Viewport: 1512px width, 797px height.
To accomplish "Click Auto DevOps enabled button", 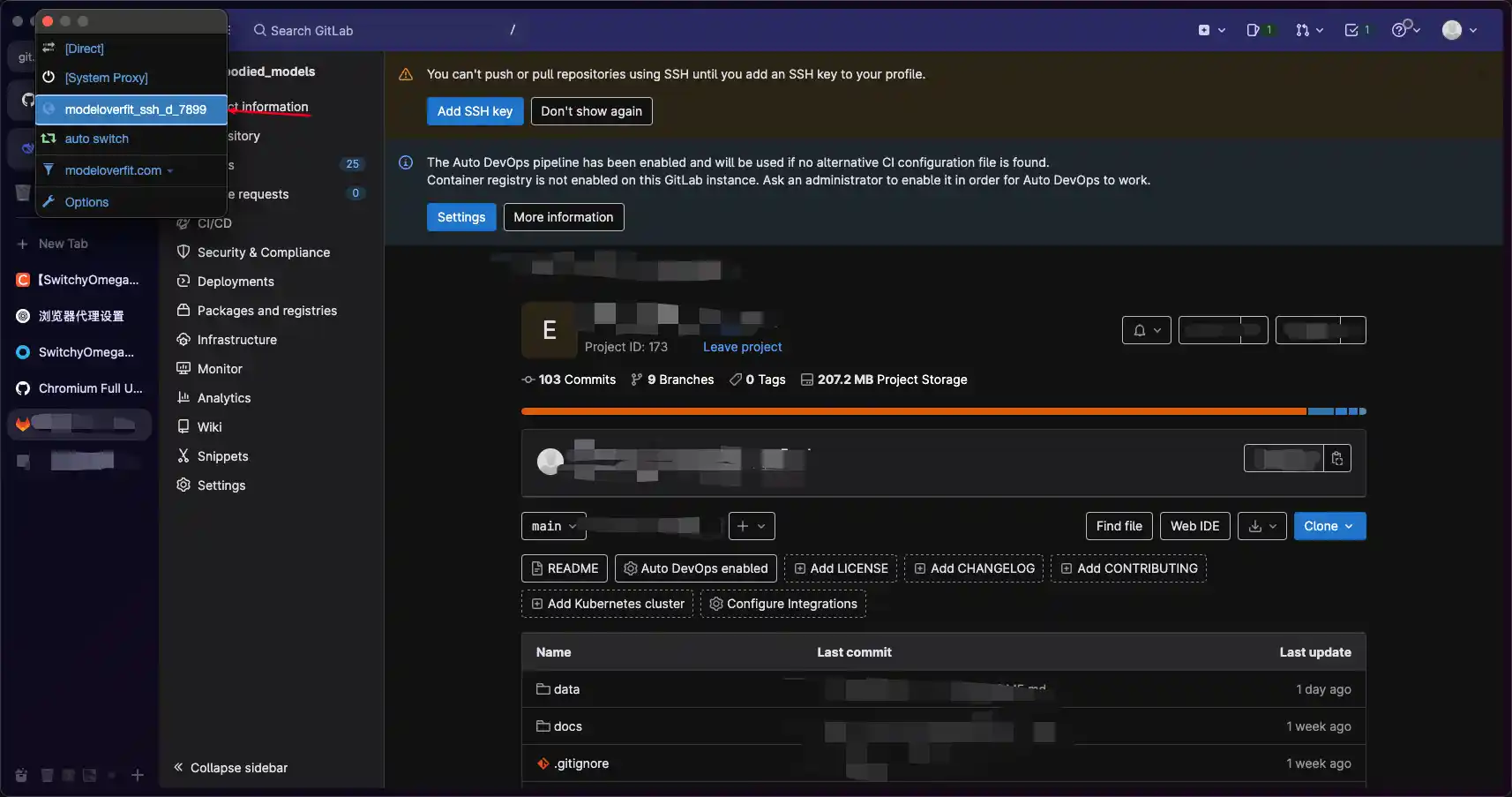I will (695, 568).
